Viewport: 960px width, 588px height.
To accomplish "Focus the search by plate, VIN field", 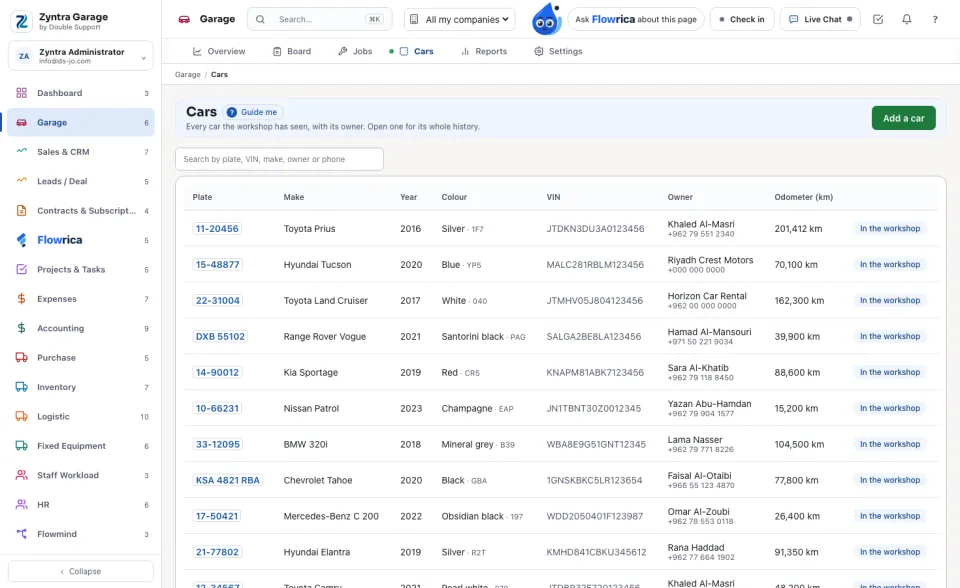I will 279,159.
